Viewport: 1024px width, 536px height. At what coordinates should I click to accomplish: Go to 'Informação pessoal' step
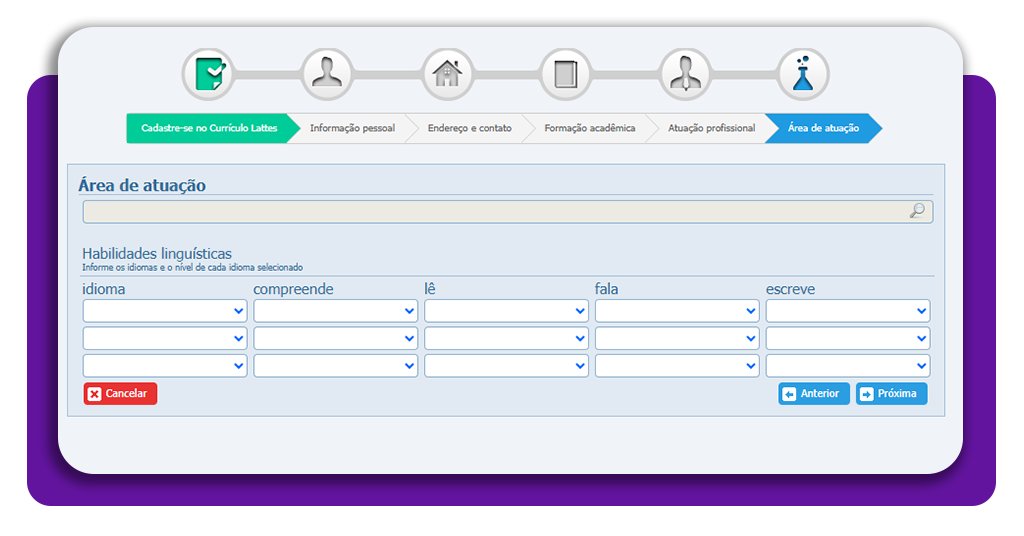pos(352,128)
